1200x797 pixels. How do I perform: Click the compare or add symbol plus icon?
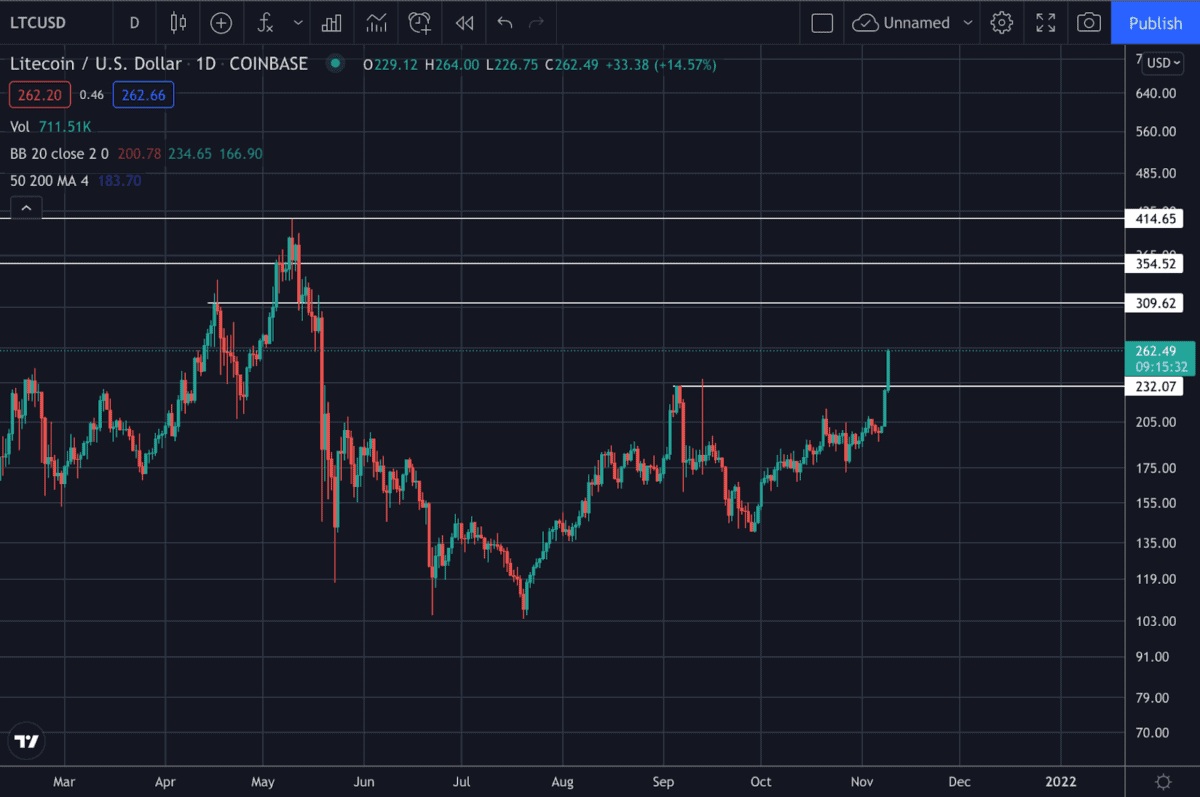pos(221,22)
